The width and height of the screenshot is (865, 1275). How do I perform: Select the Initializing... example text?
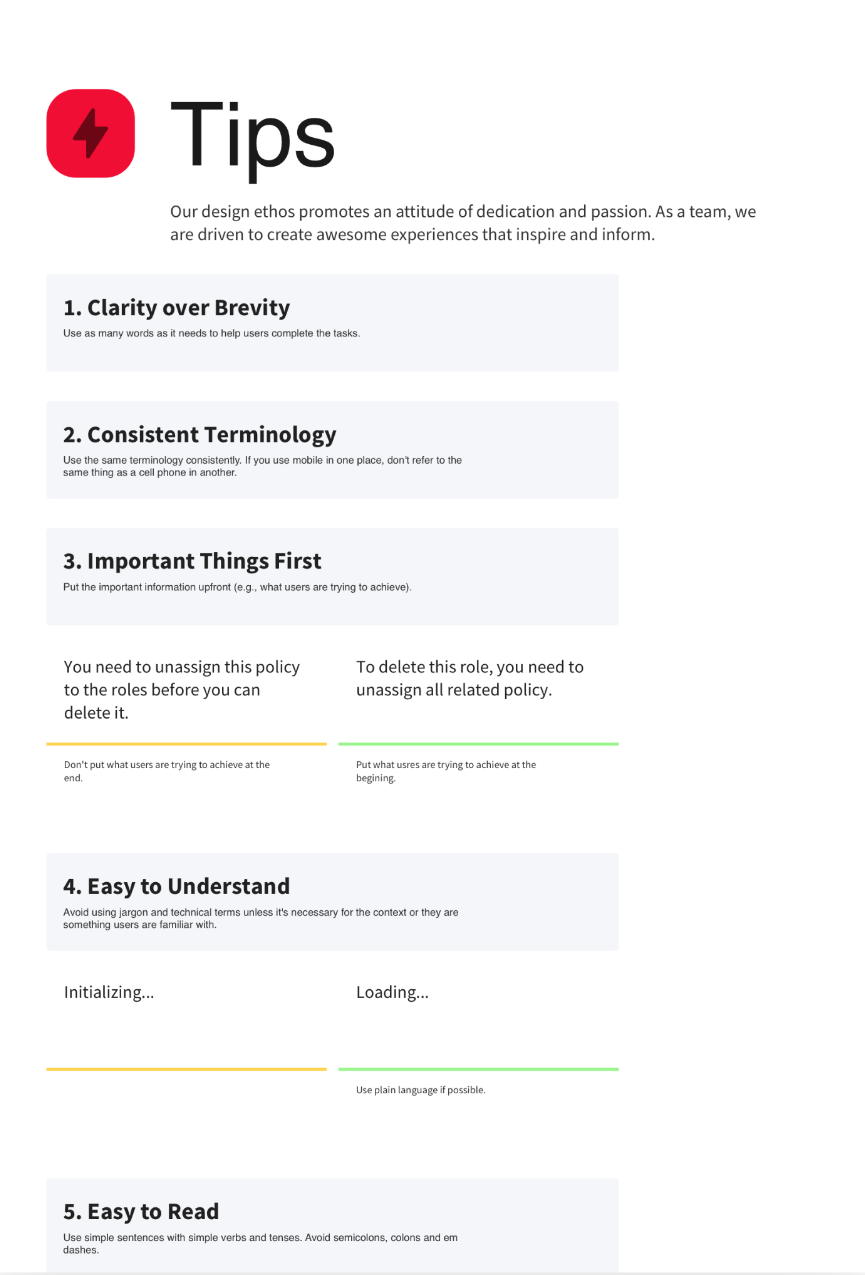coord(109,993)
